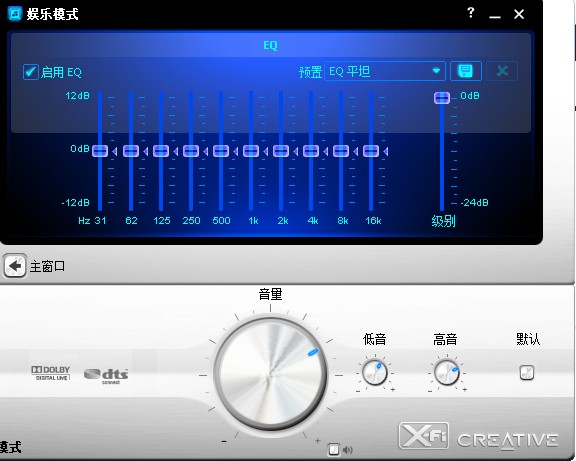Click the 娱乐模式 app icon in title bar
The image size is (576, 461).
[15, 14]
